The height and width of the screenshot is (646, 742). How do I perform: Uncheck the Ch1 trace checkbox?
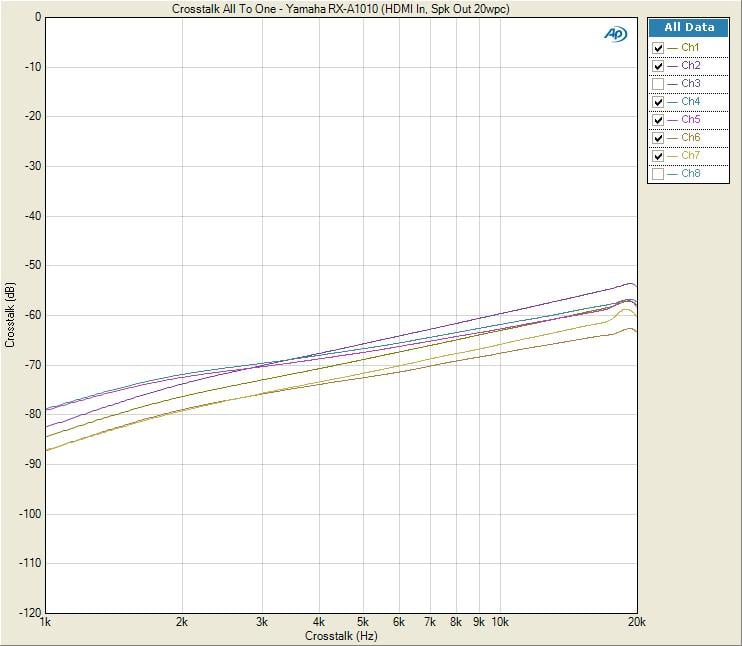(x=658, y=48)
